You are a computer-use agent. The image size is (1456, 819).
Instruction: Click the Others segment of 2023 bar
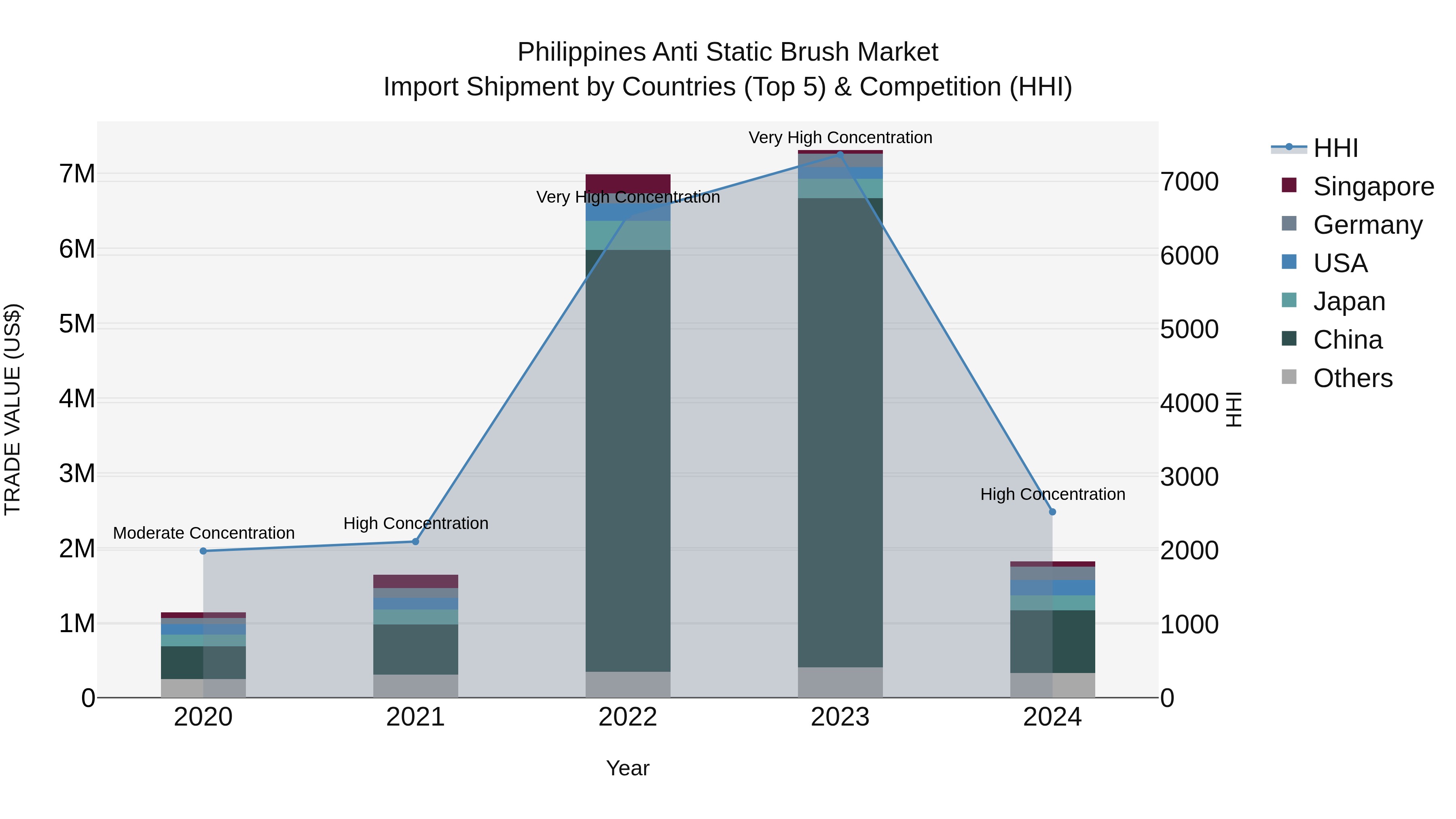[x=840, y=683]
